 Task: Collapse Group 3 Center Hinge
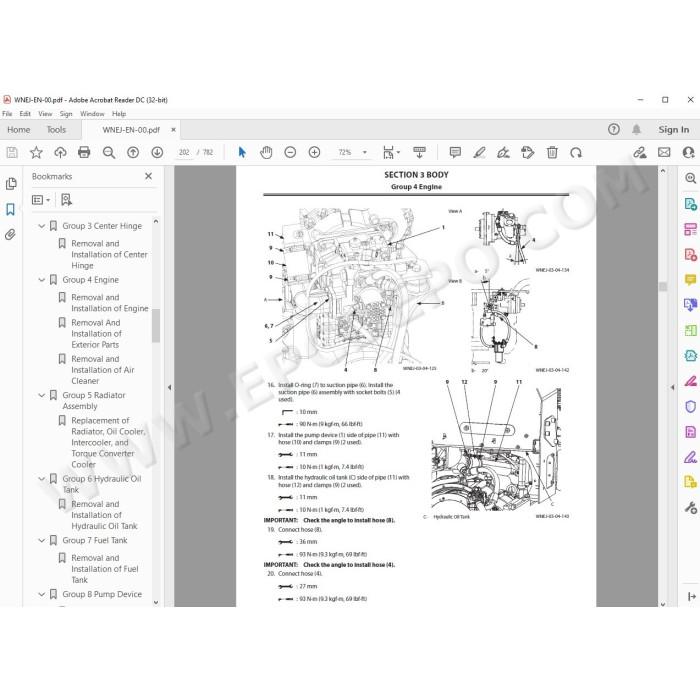pos(42,226)
